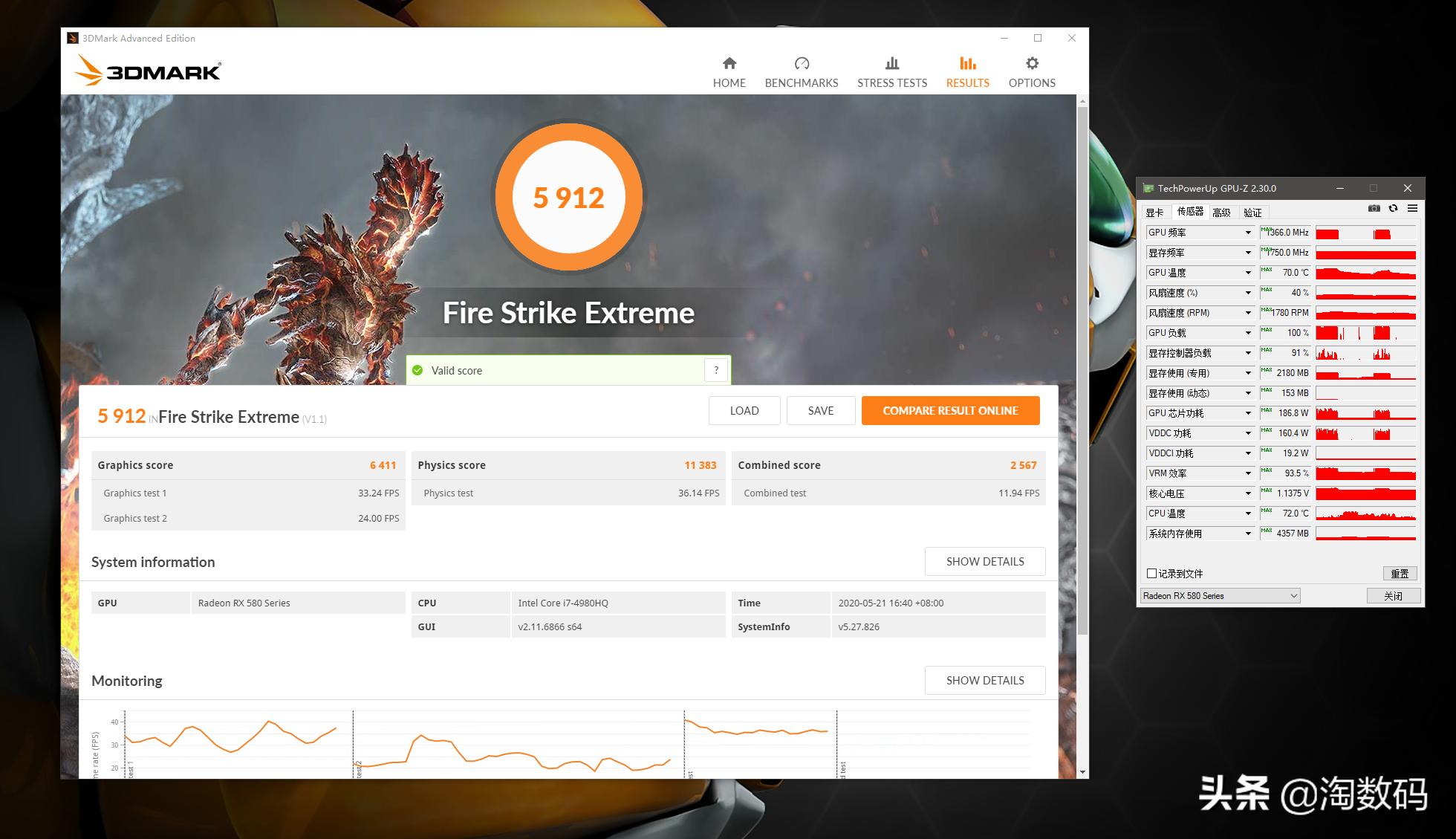The image size is (1456, 839).
Task: Go to the BENCHMARKS gauge icon
Action: [x=802, y=64]
